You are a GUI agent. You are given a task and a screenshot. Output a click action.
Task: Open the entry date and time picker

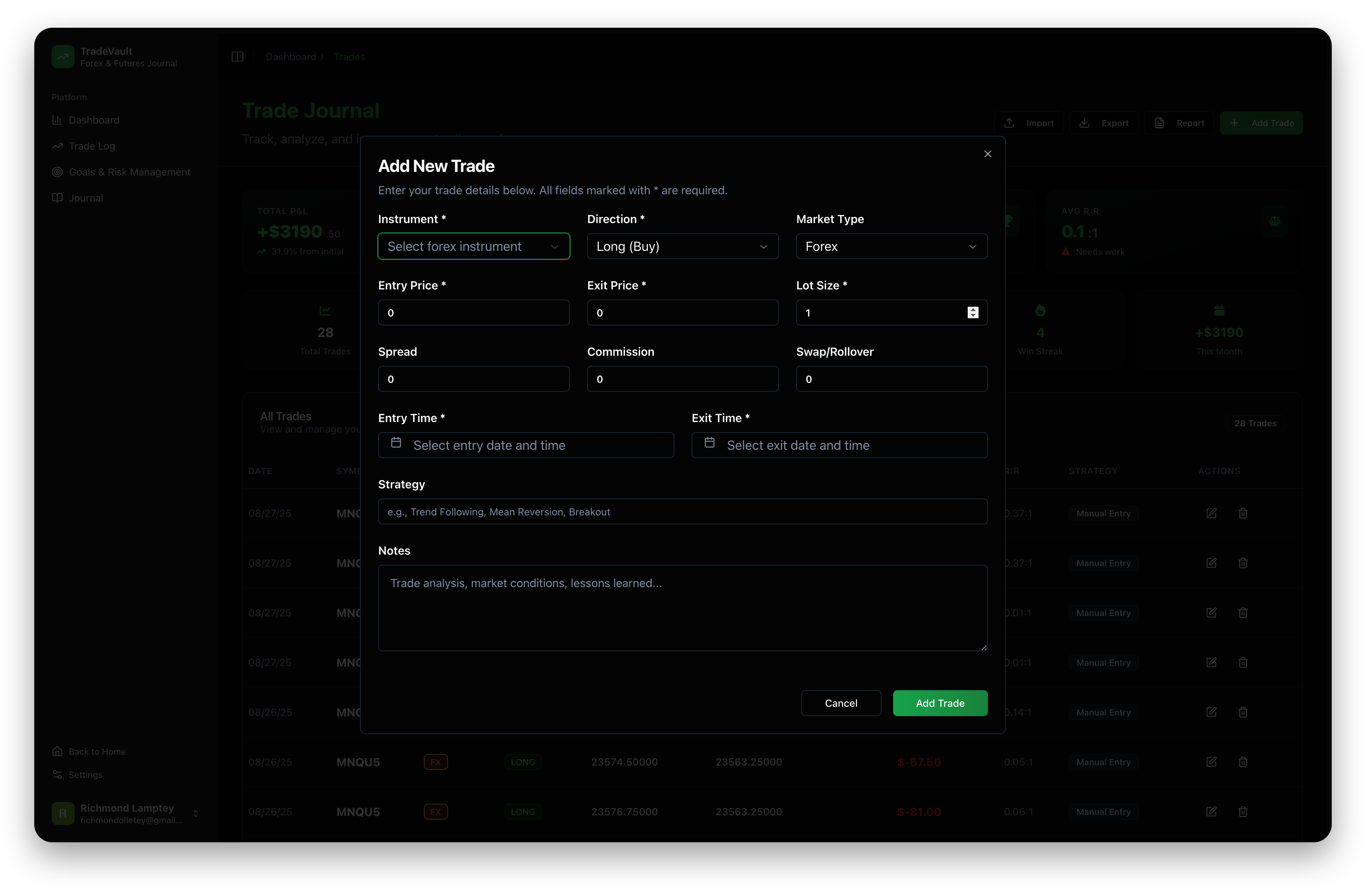coord(526,445)
